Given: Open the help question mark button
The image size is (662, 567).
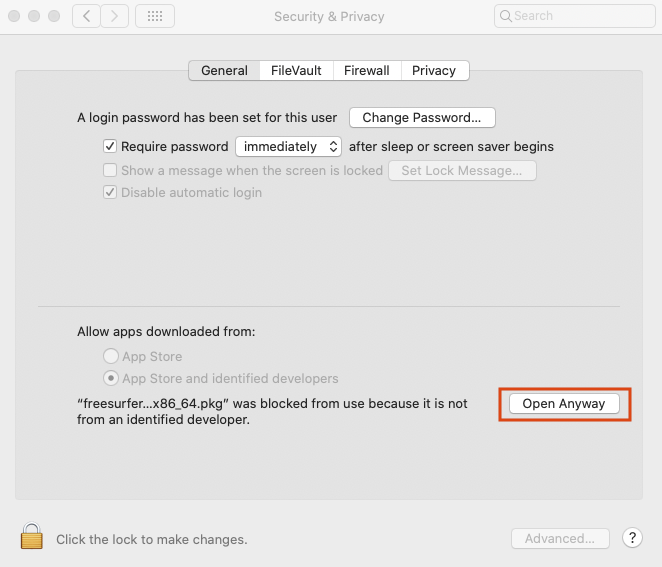Looking at the screenshot, I should tap(632, 538).
